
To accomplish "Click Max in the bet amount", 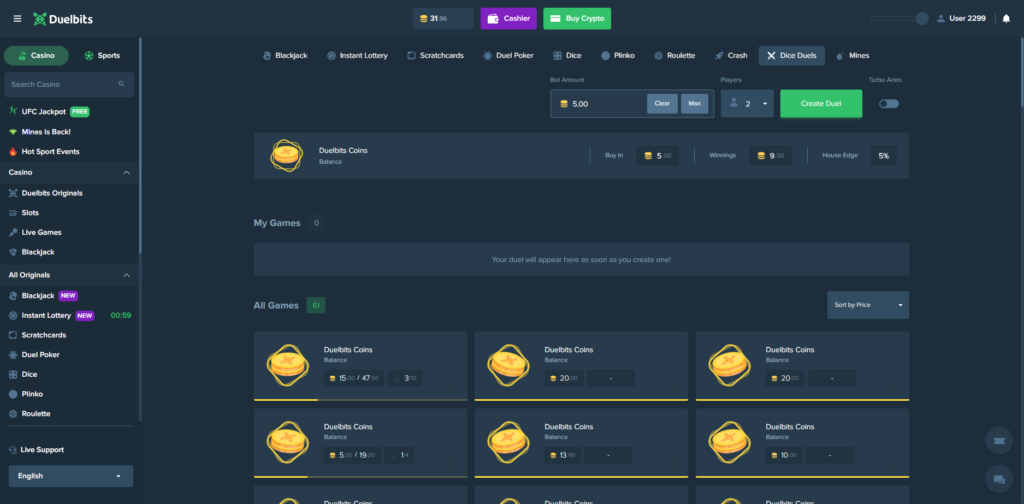I will pyautogui.click(x=694, y=104).
